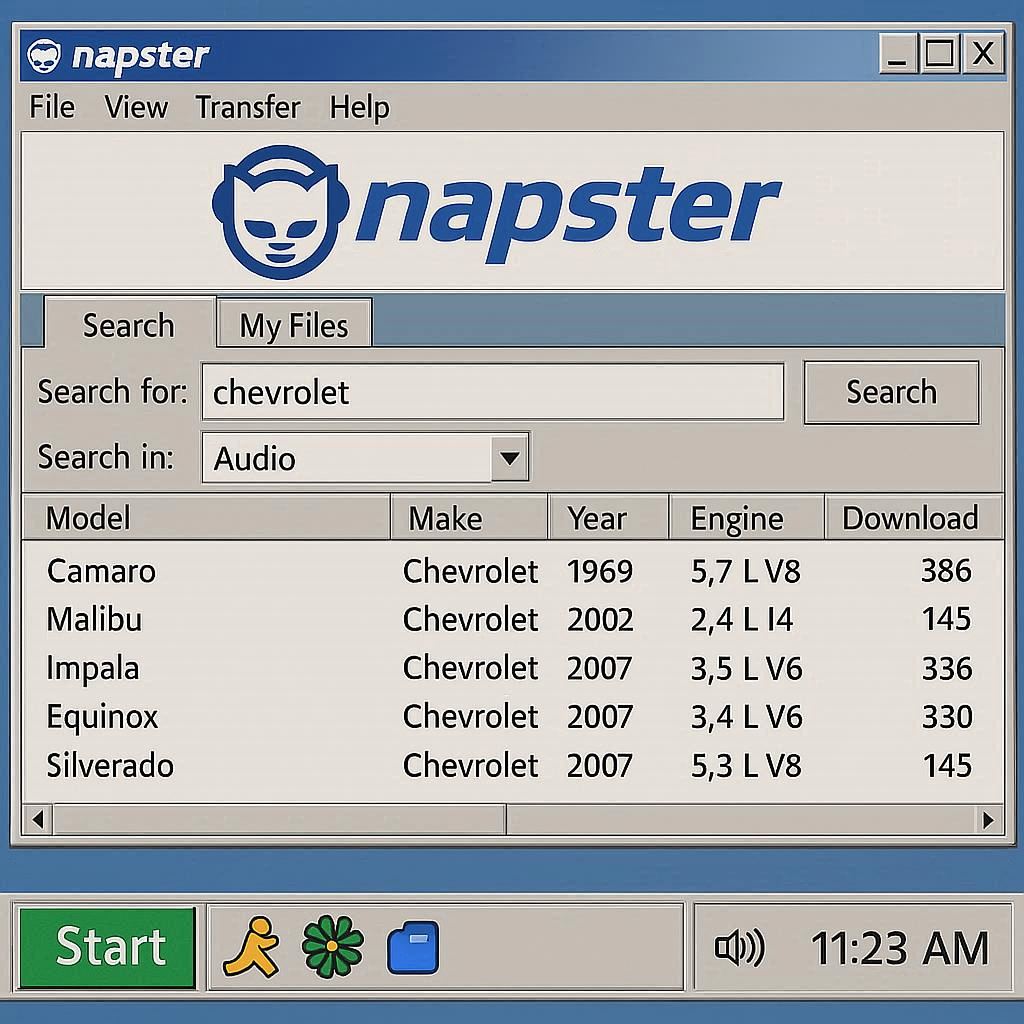
Task: Open the Transfer menu
Action: [x=248, y=107]
